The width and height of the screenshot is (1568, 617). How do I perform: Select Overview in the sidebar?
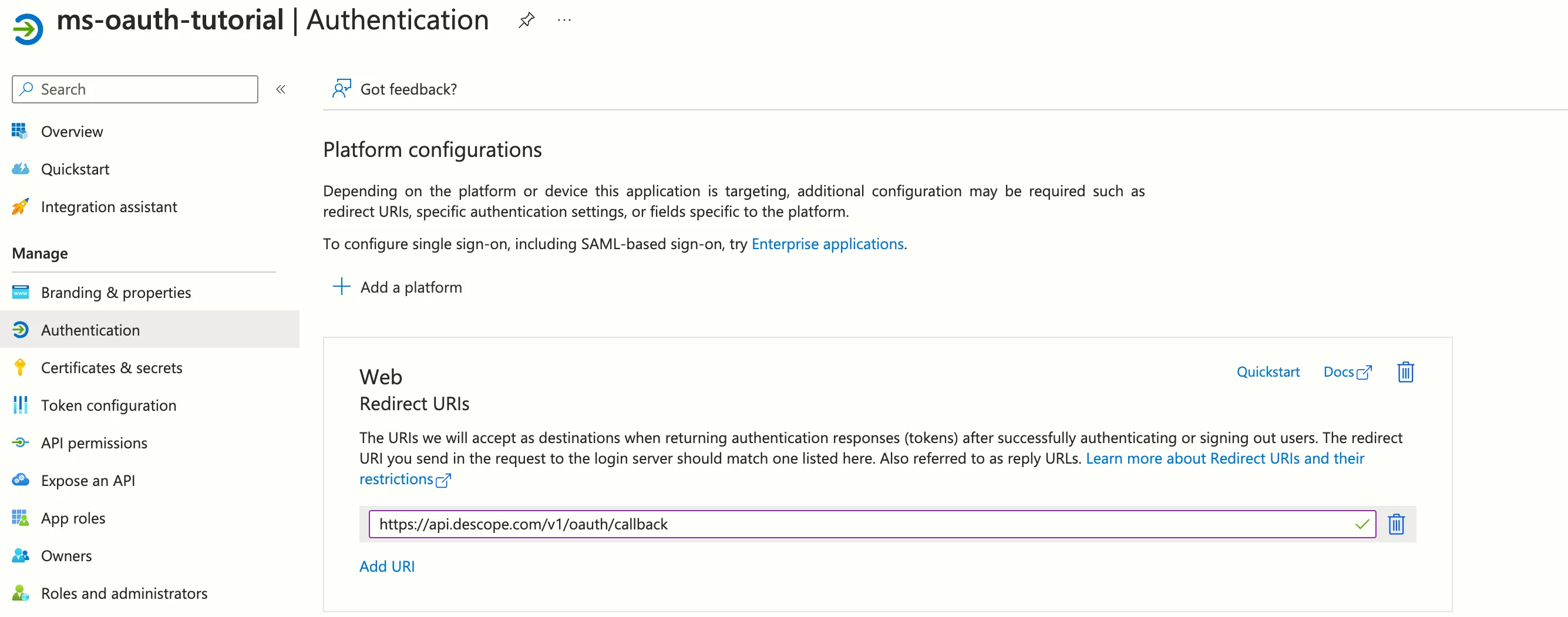(71, 131)
